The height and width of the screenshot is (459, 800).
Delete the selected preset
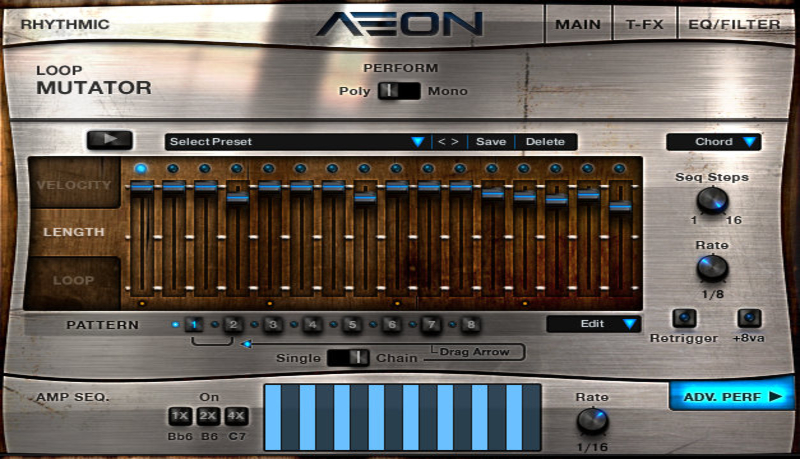click(x=545, y=142)
